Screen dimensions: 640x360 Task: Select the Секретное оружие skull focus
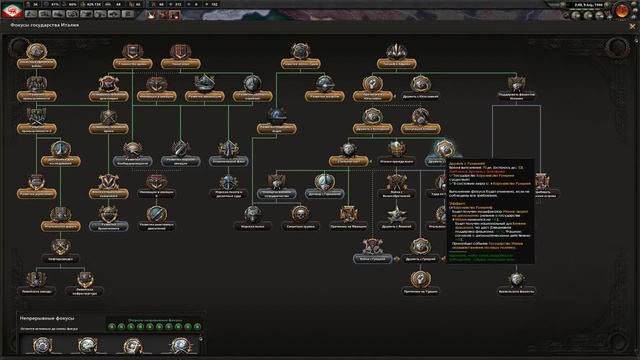[x=300, y=219]
